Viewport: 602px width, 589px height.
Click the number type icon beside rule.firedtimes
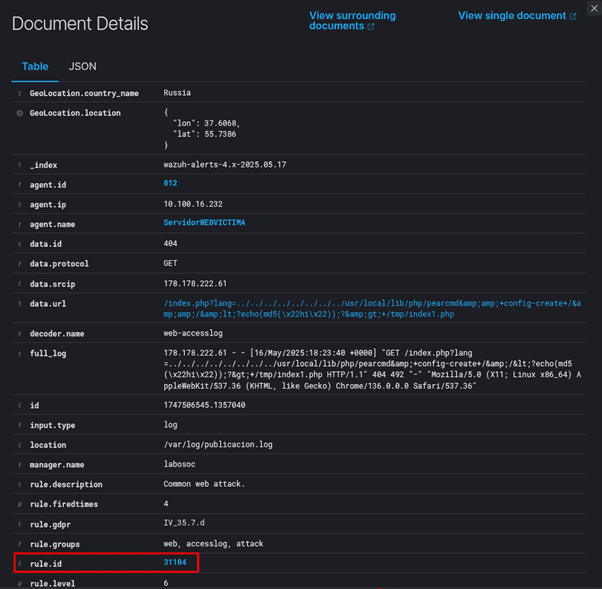(19, 505)
